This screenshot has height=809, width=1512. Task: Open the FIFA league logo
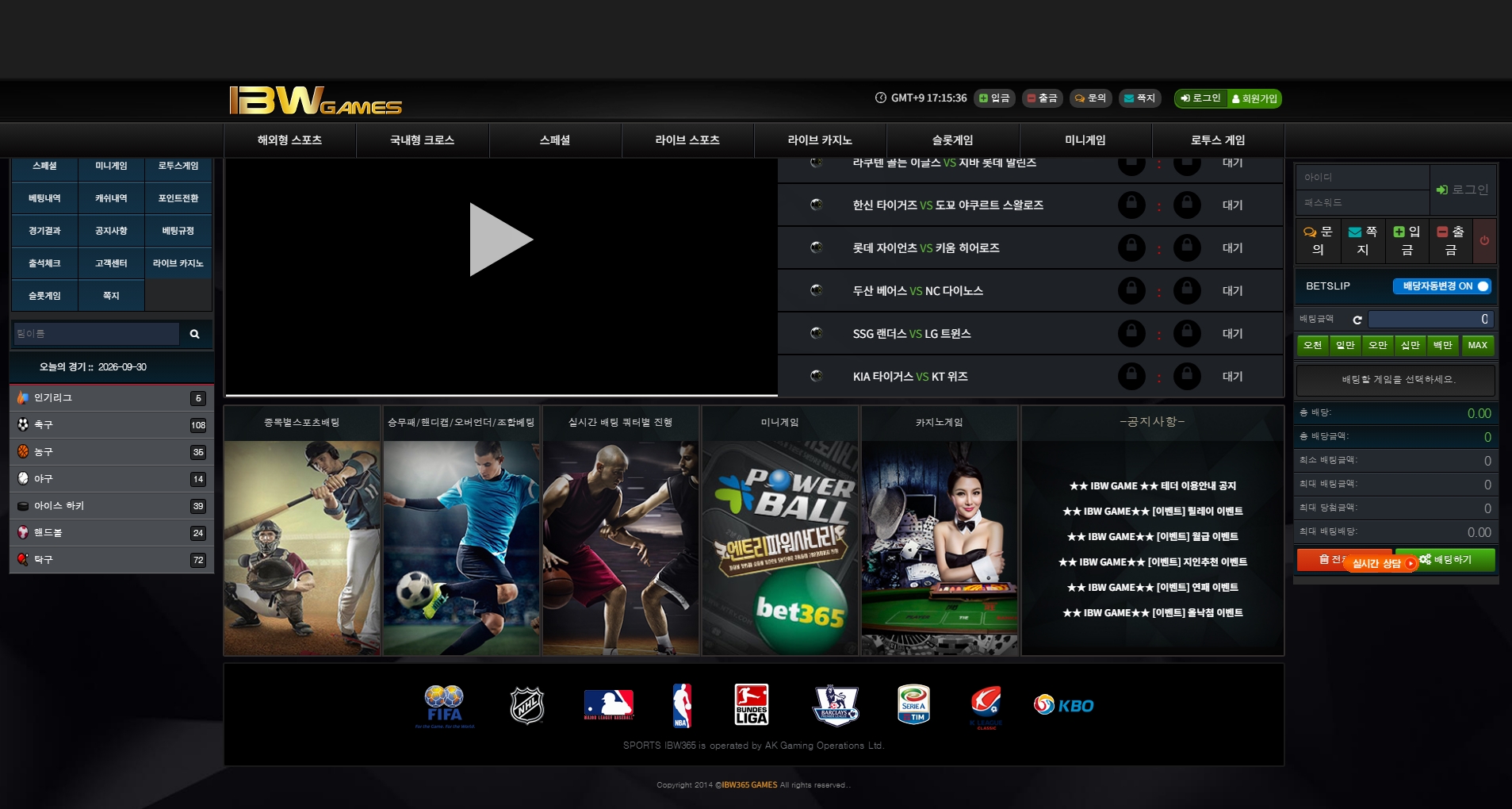[444, 706]
